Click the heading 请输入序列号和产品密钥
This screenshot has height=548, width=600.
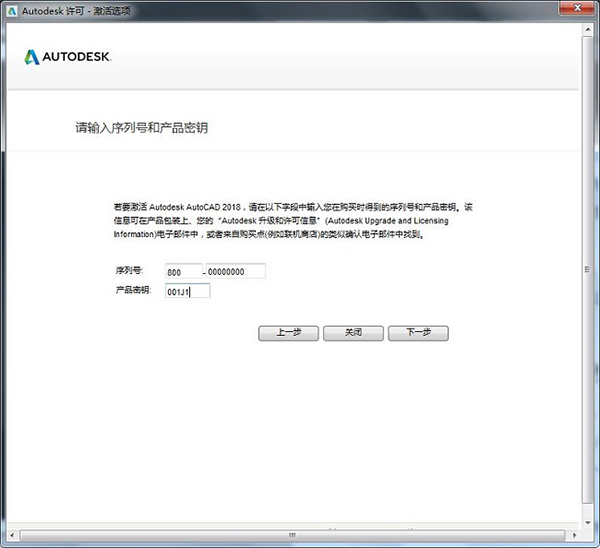click(142, 127)
